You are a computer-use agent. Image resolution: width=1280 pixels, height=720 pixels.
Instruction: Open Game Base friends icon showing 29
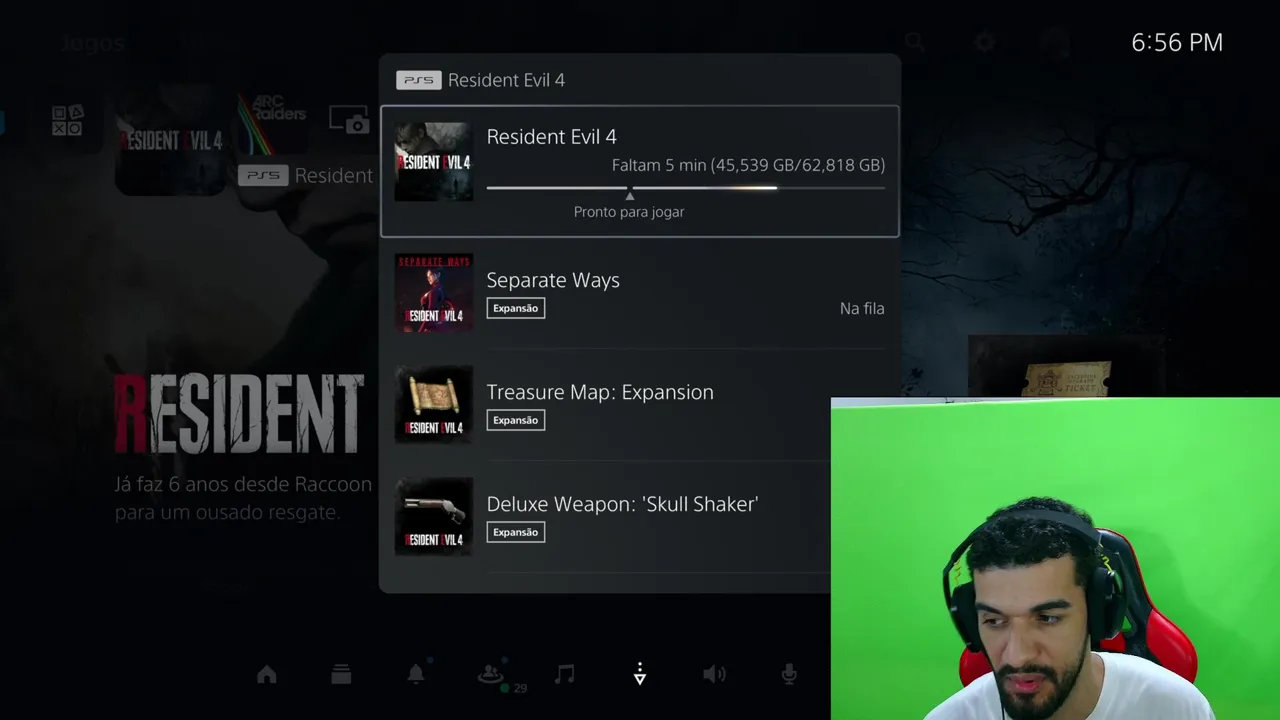(491, 675)
